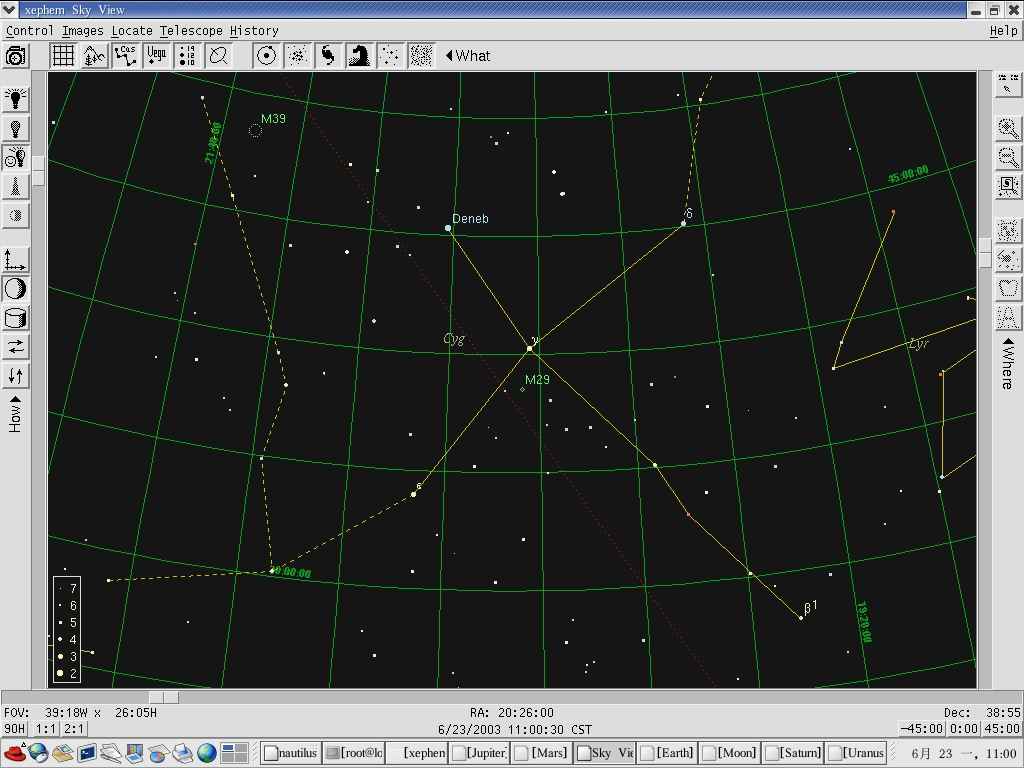Open the Locate menu
1024x768 pixels.
point(132,31)
